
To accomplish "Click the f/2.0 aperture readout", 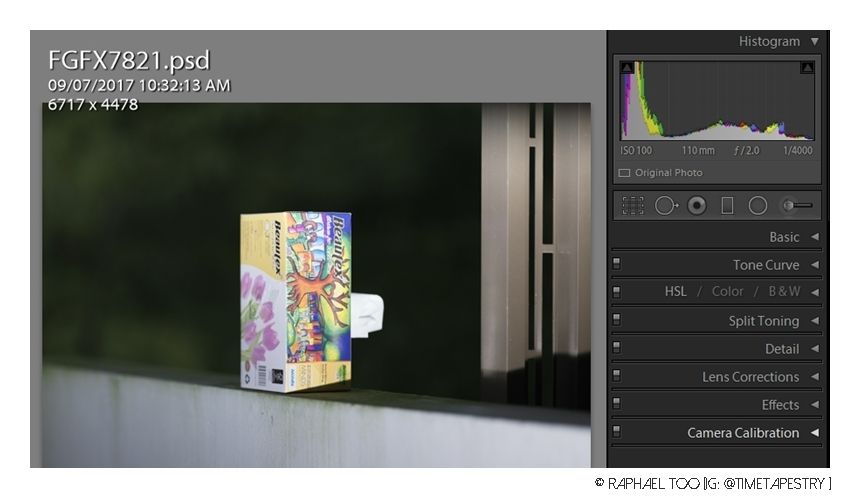I will click(746, 150).
